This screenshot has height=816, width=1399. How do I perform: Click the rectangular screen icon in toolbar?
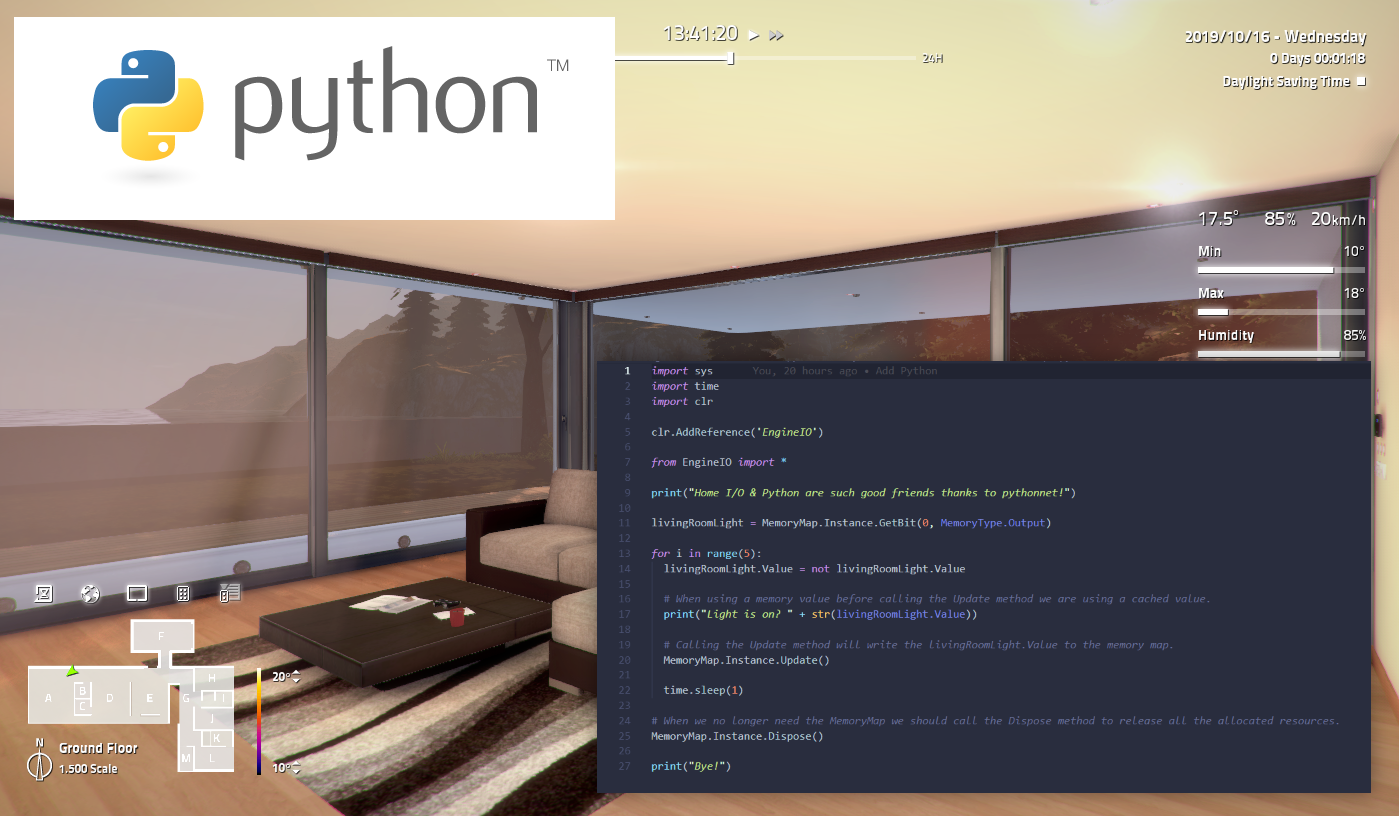click(x=137, y=594)
